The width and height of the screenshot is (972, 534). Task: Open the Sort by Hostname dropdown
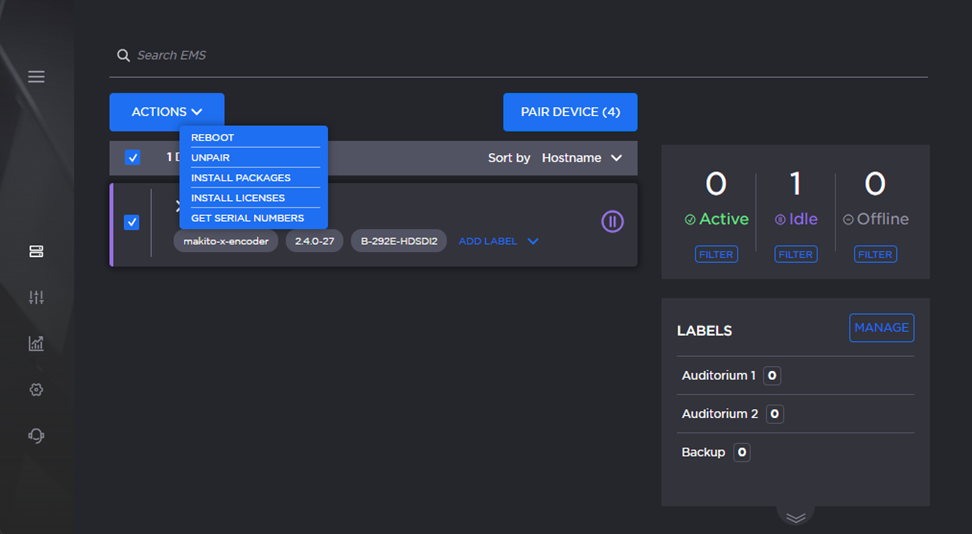tap(581, 158)
